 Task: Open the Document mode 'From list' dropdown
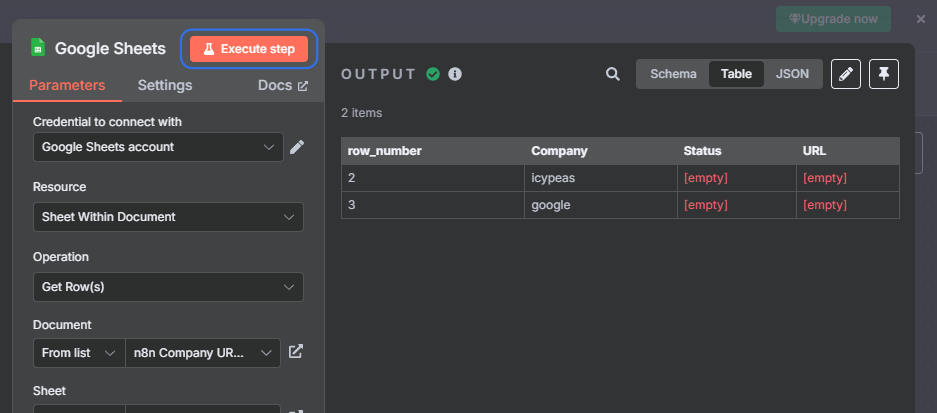coord(79,353)
